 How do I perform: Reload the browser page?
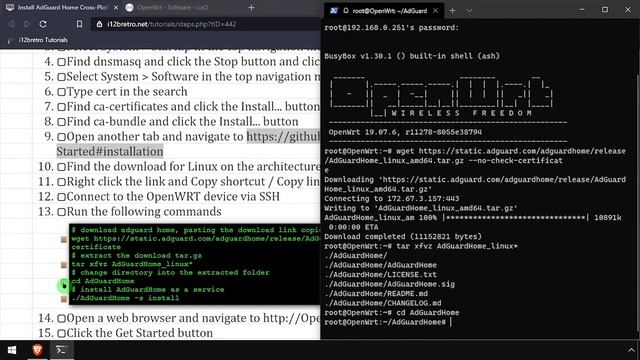tap(43, 24)
